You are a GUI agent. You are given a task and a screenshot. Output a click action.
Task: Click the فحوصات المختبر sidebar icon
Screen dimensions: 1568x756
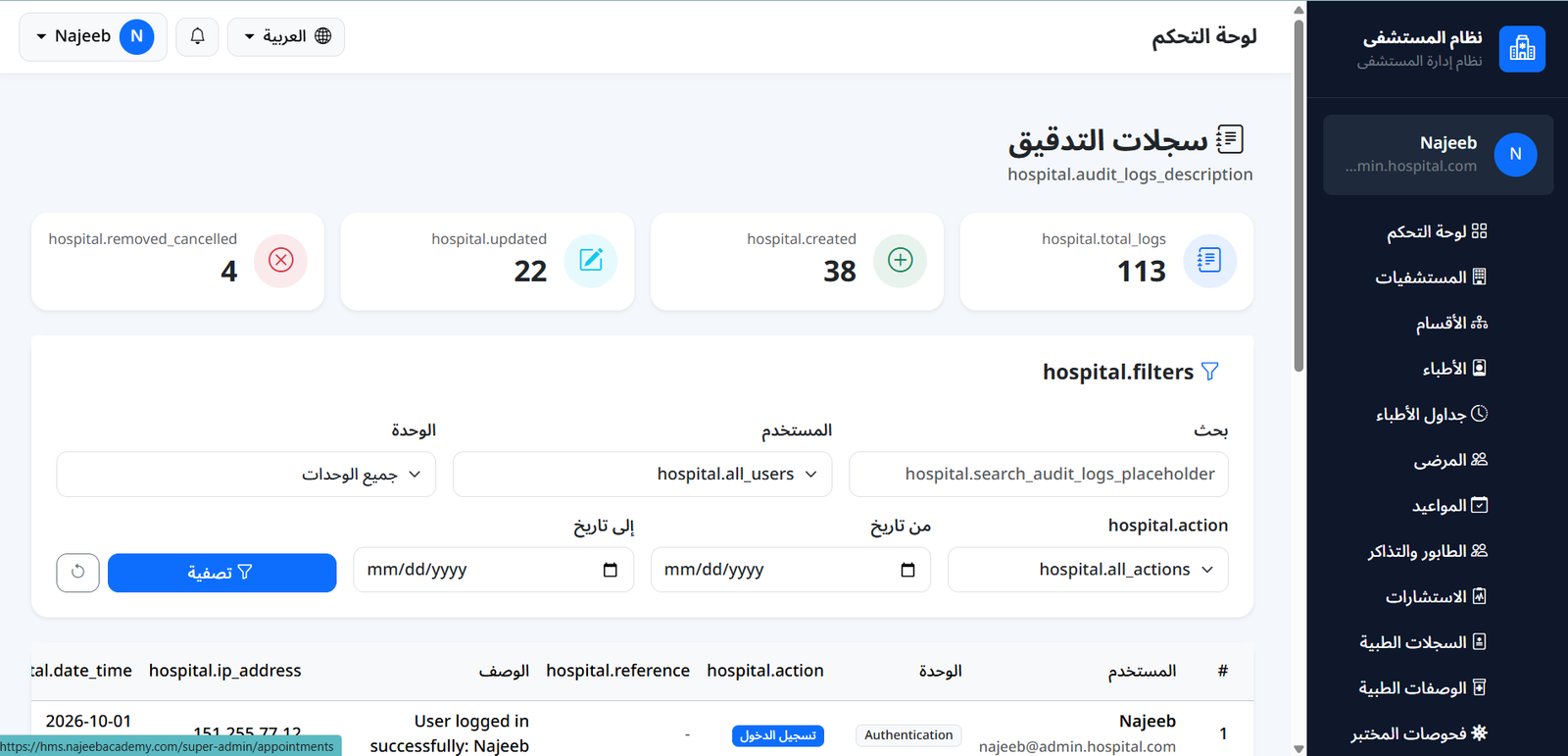(1480, 732)
